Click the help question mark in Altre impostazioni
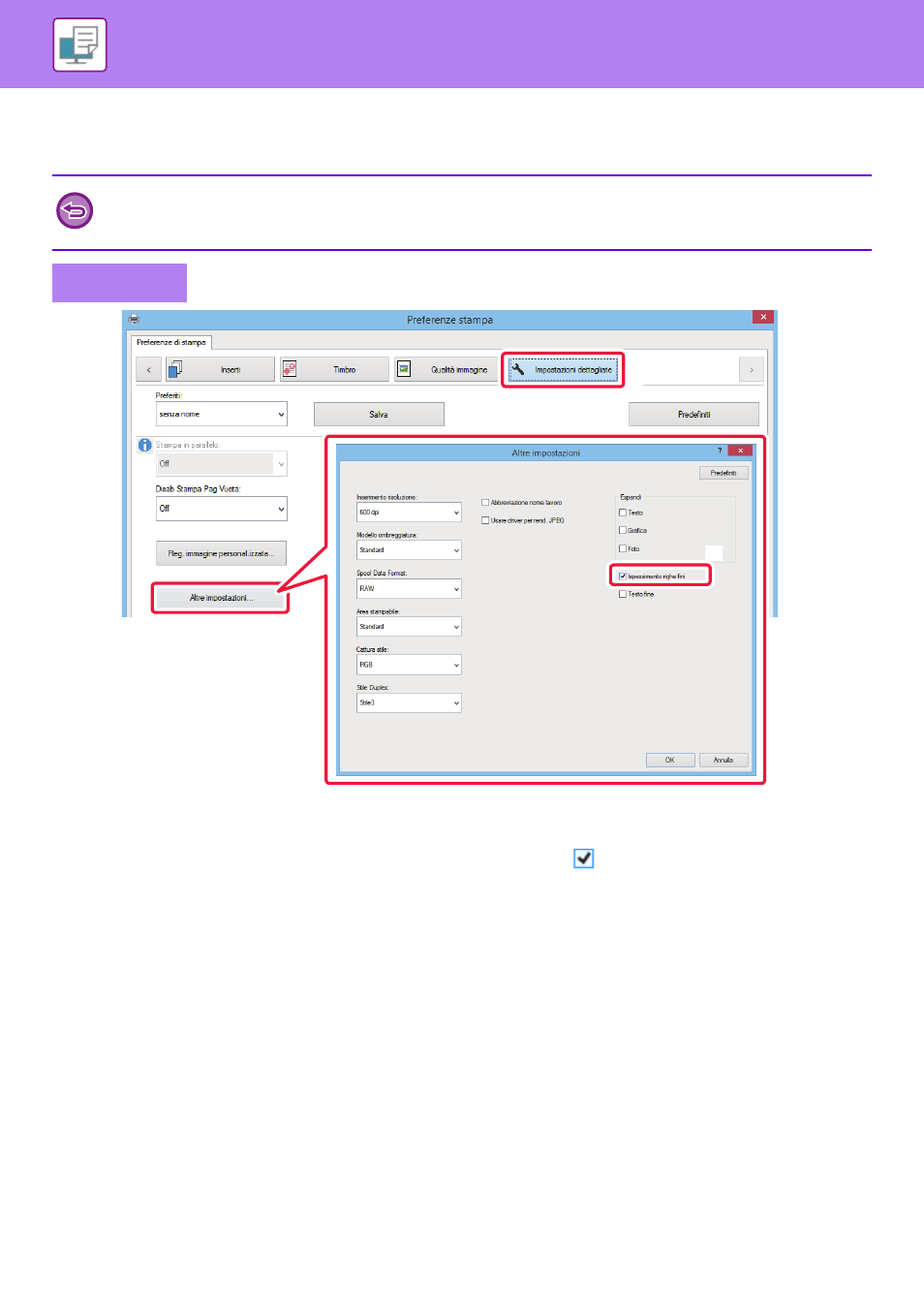This screenshot has height=1308, width=924. click(720, 451)
